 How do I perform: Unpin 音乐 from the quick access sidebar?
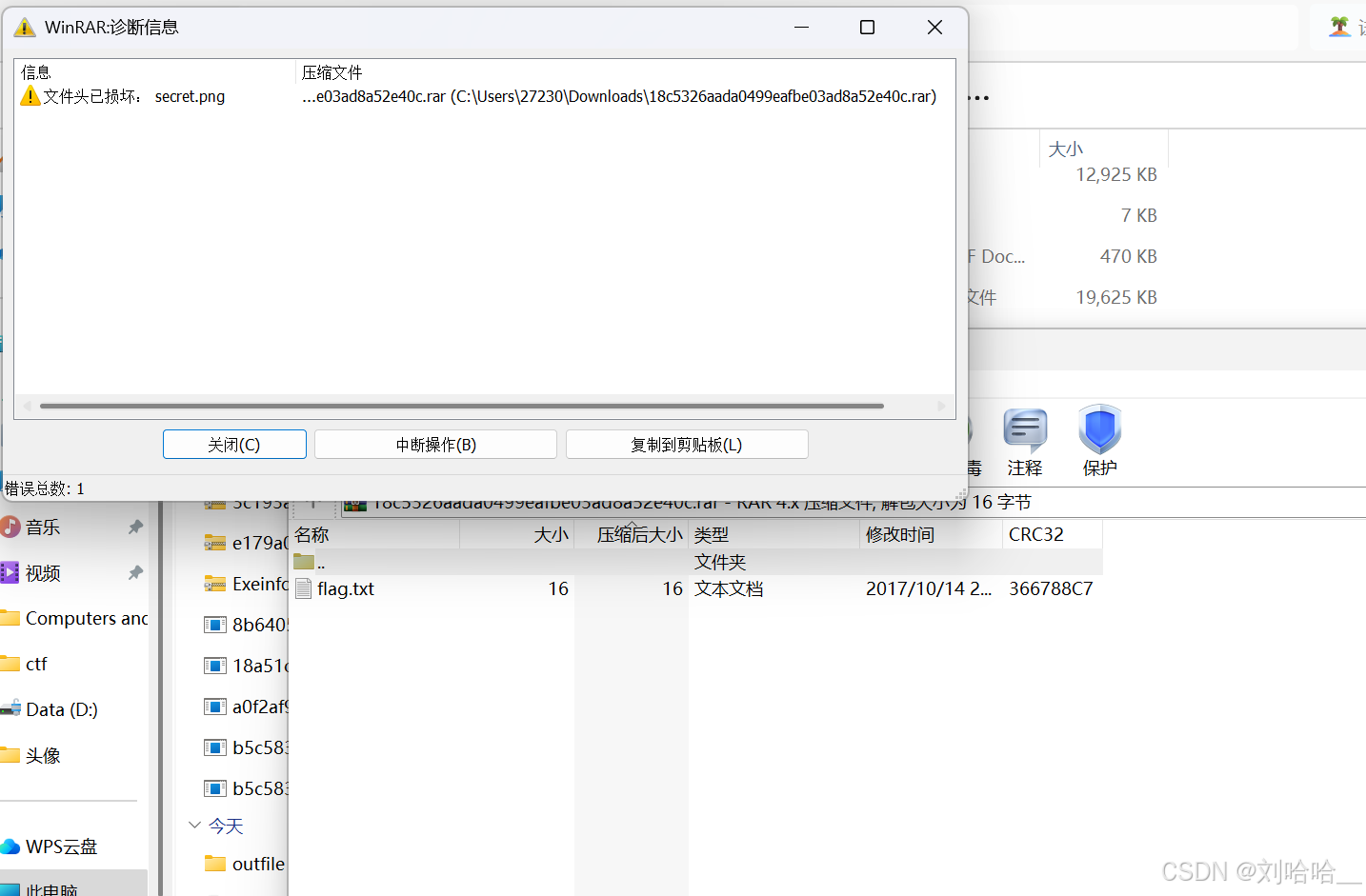[135, 526]
